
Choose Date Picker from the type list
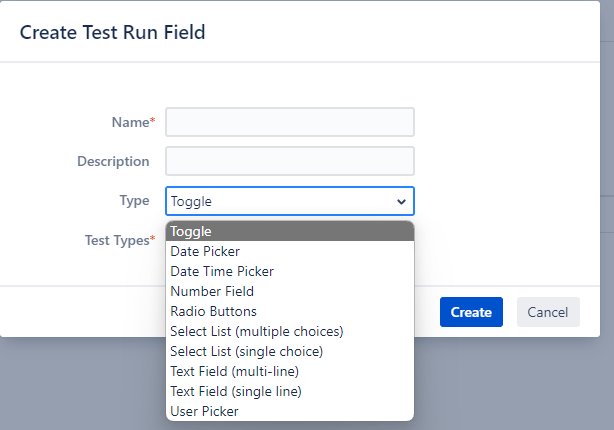click(205, 251)
